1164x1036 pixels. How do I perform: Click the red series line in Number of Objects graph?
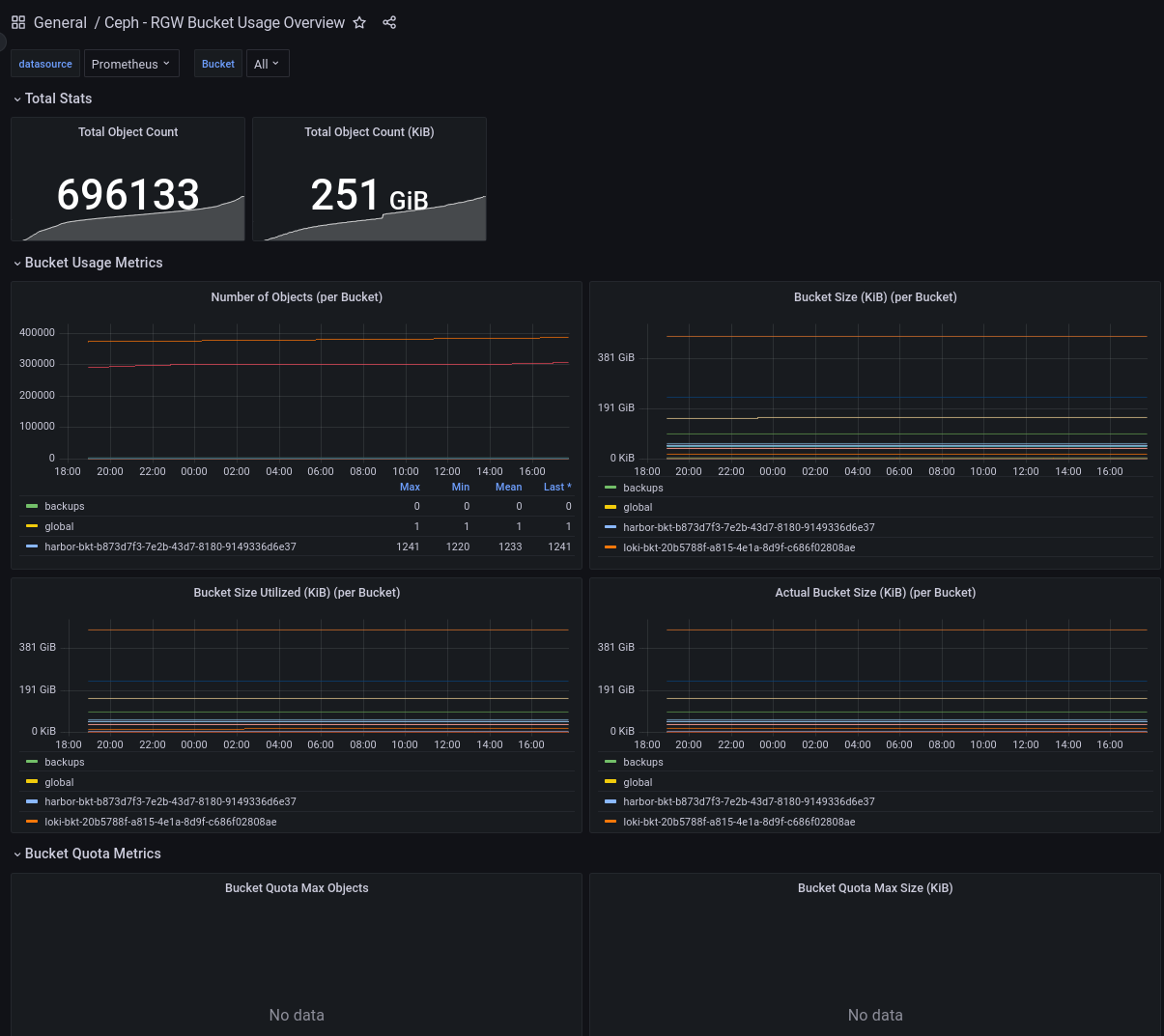click(x=328, y=365)
